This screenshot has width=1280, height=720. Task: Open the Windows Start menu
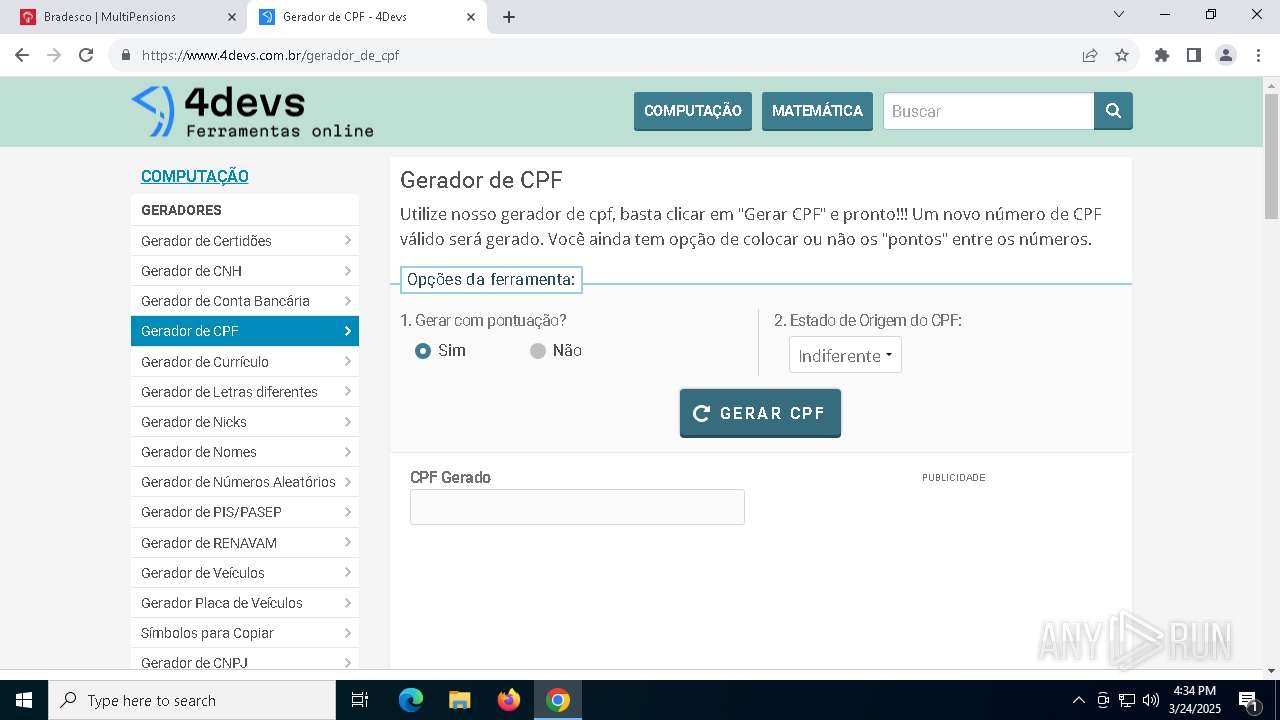[x=24, y=700]
